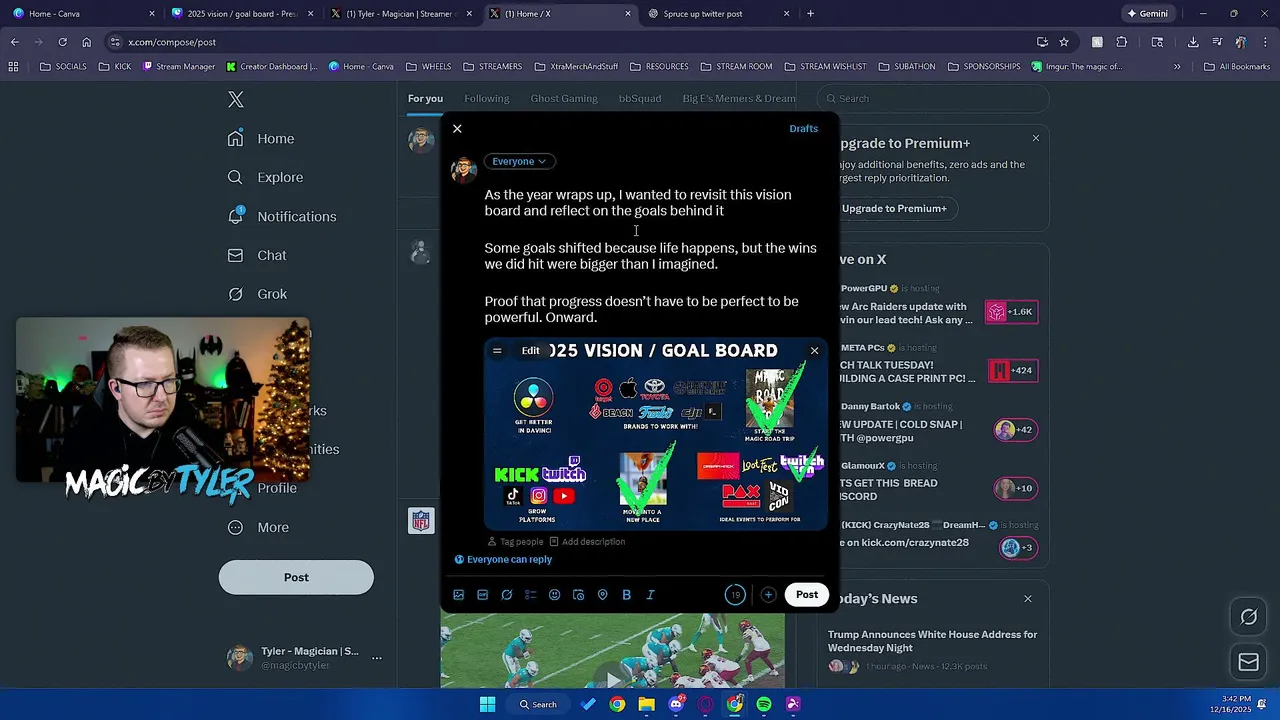Click the reorder handle on attached image
The image size is (1280, 720).
[497, 351]
